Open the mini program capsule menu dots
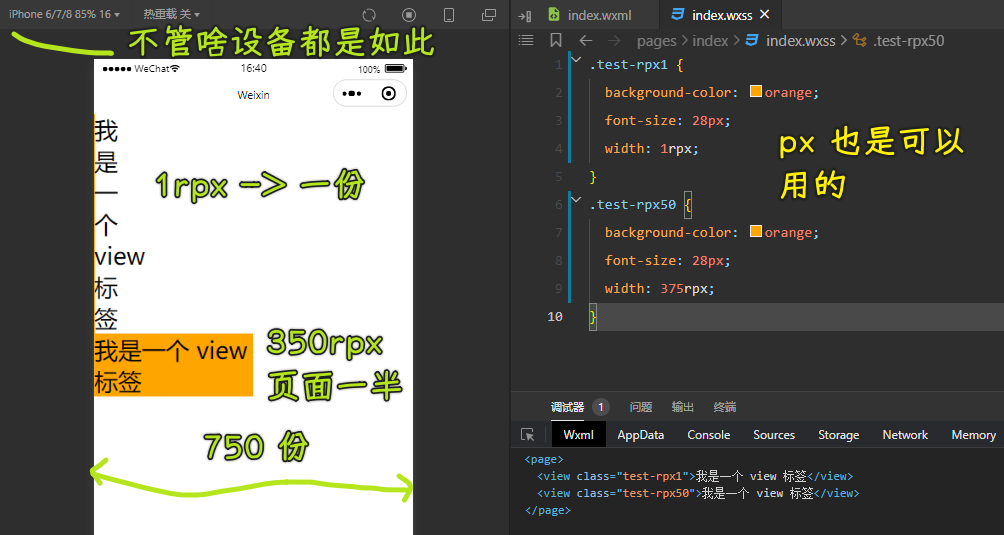1004x535 pixels. (352, 93)
